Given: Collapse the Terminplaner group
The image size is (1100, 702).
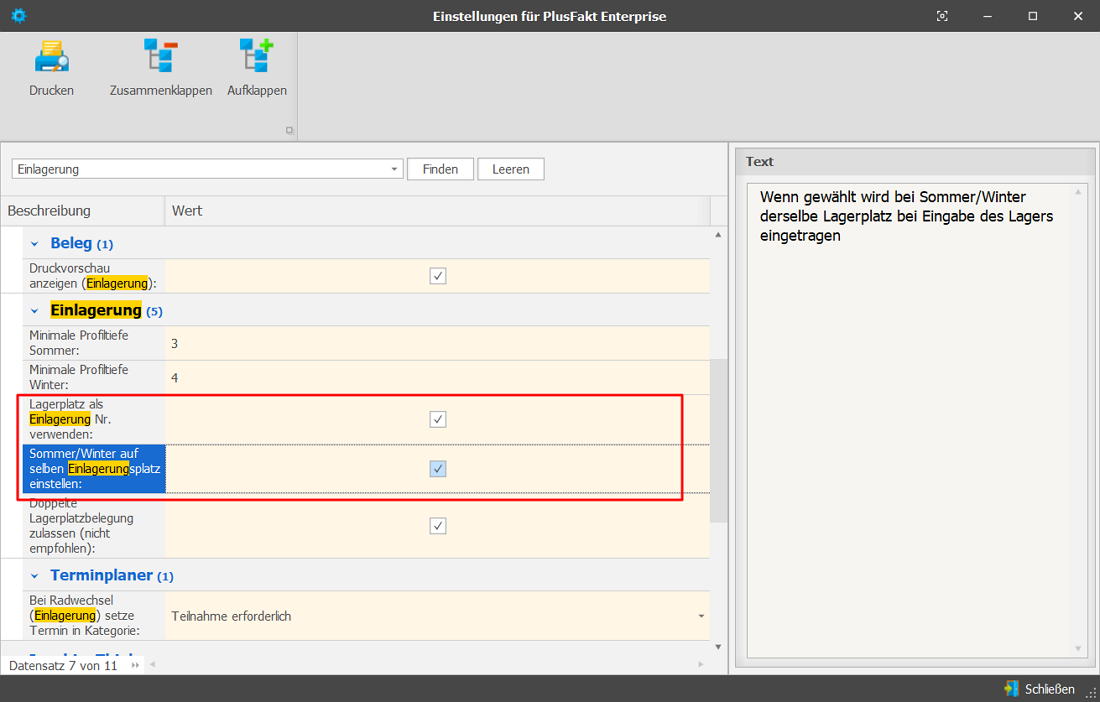Looking at the screenshot, I should pyautogui.click(x=34, y=576).
